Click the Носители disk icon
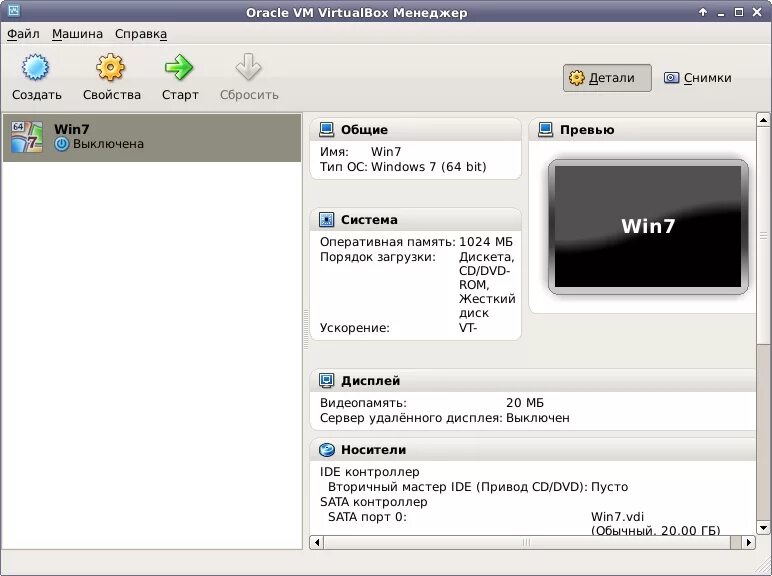The height and width of the screenshot is (576, 772). click(x=326, y=449)
